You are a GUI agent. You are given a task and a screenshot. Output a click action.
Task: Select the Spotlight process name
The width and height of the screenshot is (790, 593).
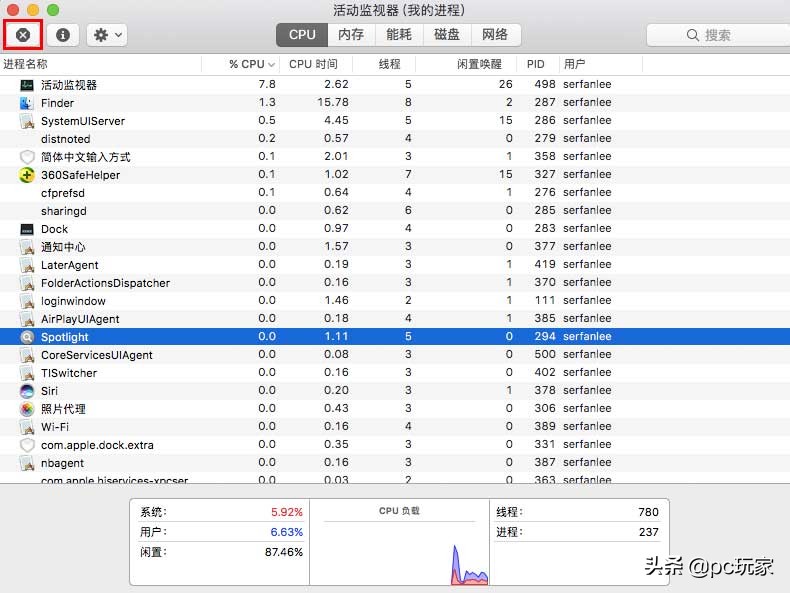pos(64,337)
